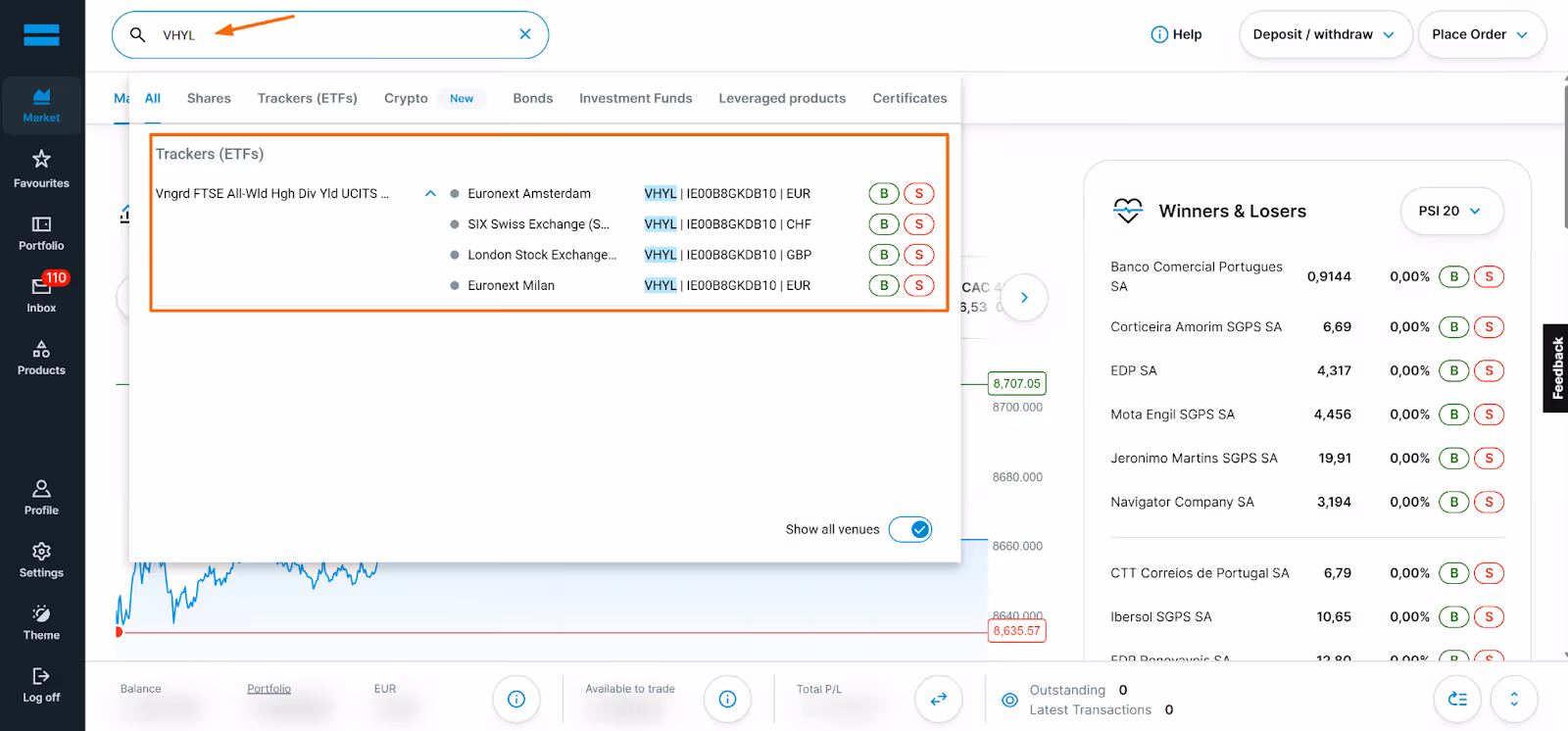The width and height of the screenshot is (1568, 731).
Task: Open Deposit / withdraw dropdown
Action: (x=1325, y=34)
